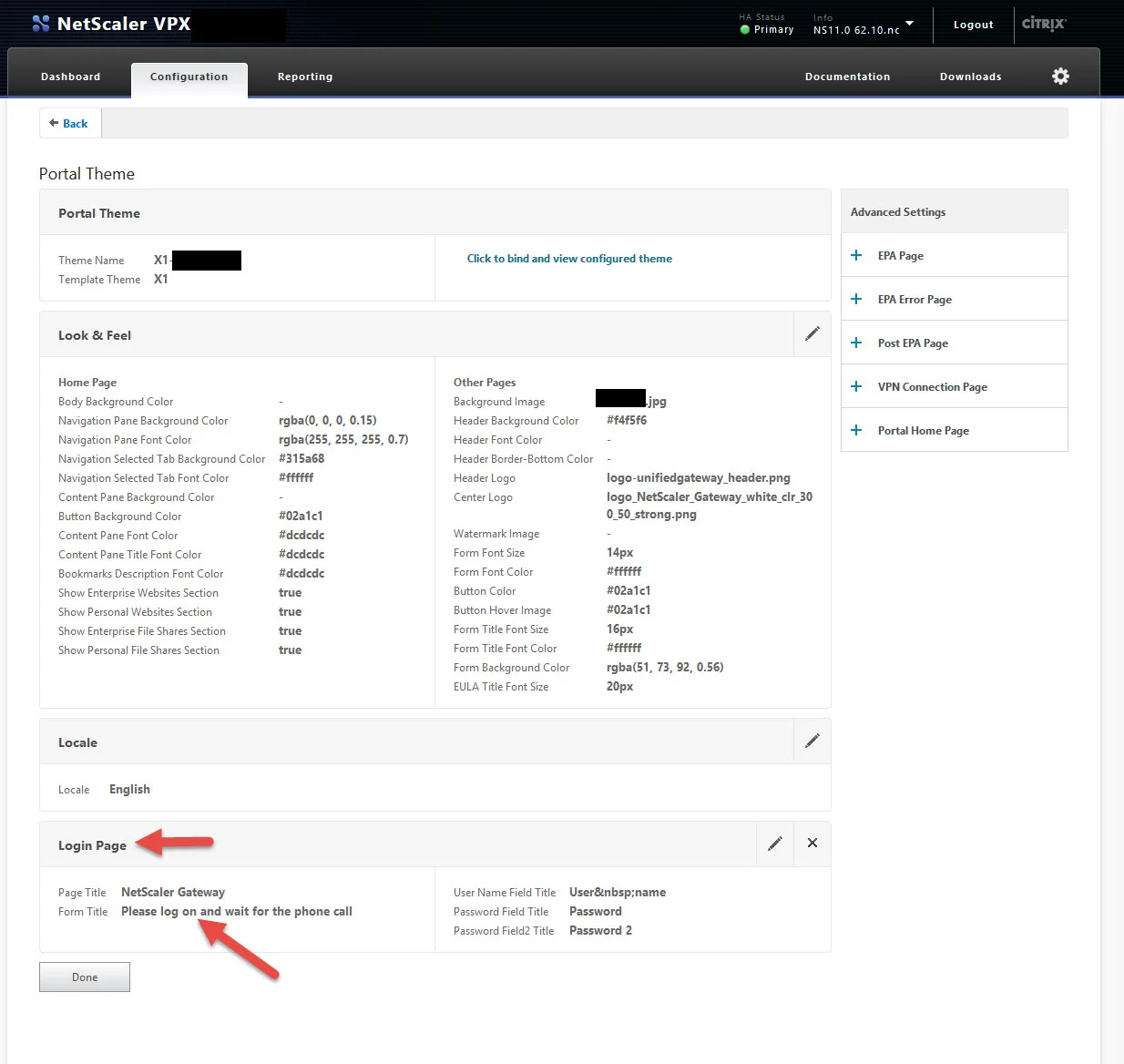Click logo-unifiedgateway_header.png filename

[x=699, y=478]
